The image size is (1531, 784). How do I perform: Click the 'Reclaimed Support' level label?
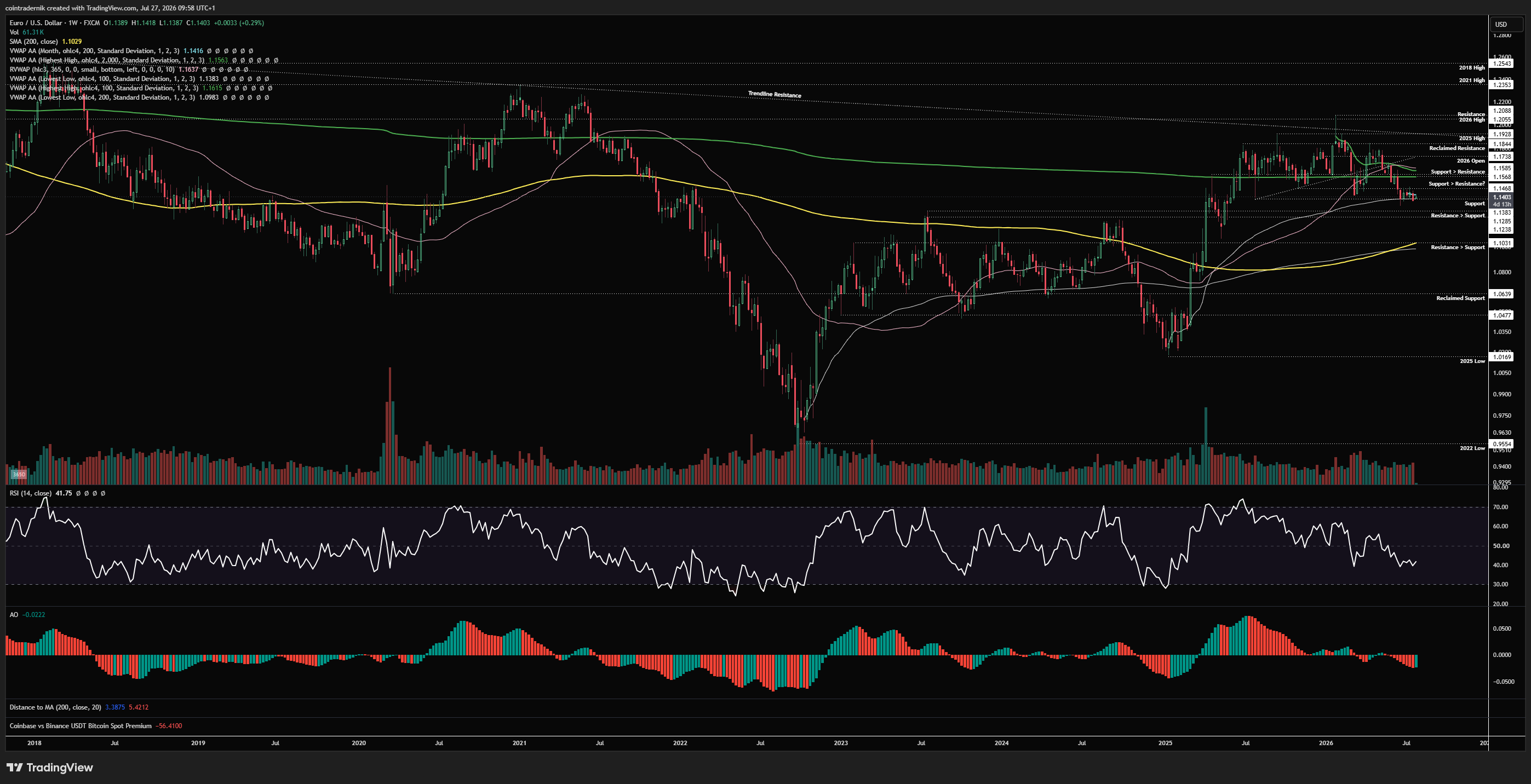tap(1460, 298)
